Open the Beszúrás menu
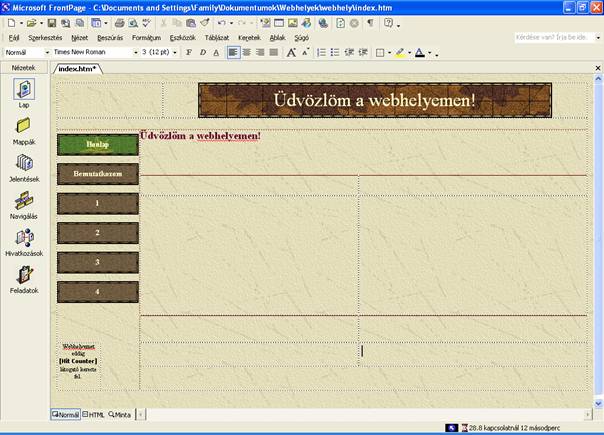This screenshot has width=604, height=435. coord(111,37)
